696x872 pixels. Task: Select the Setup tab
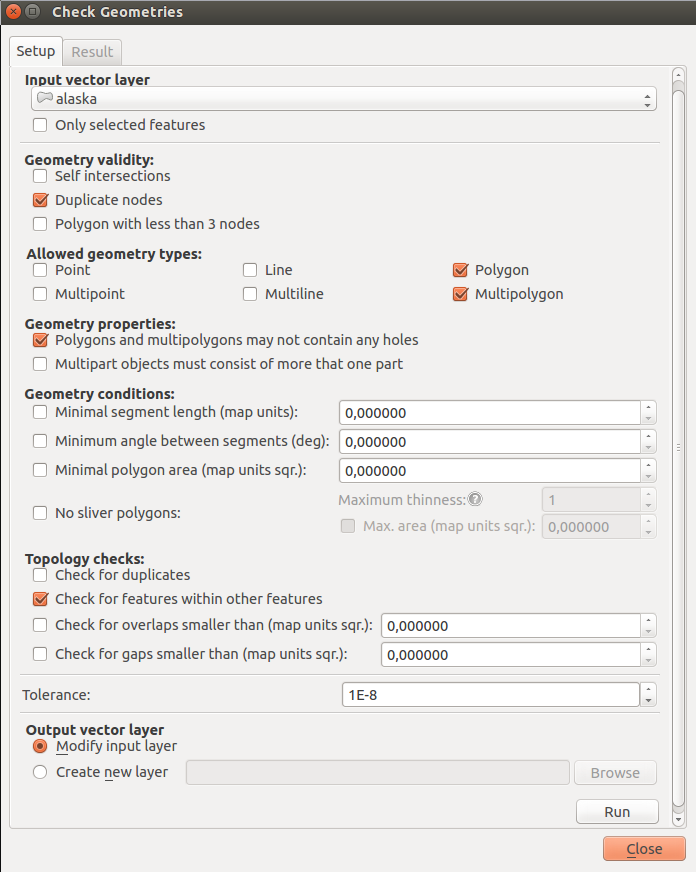pos(36,52)
